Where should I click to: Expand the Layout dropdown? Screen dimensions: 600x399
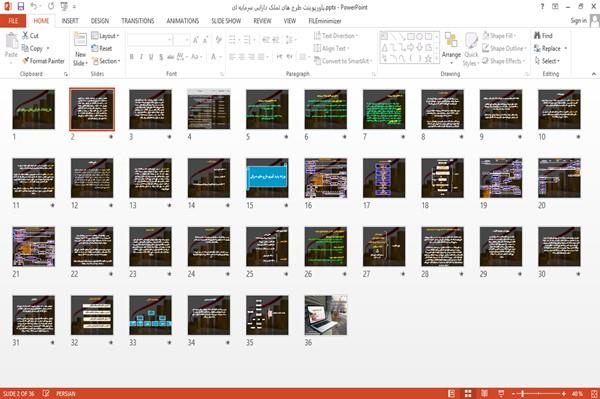coord(106,36)
